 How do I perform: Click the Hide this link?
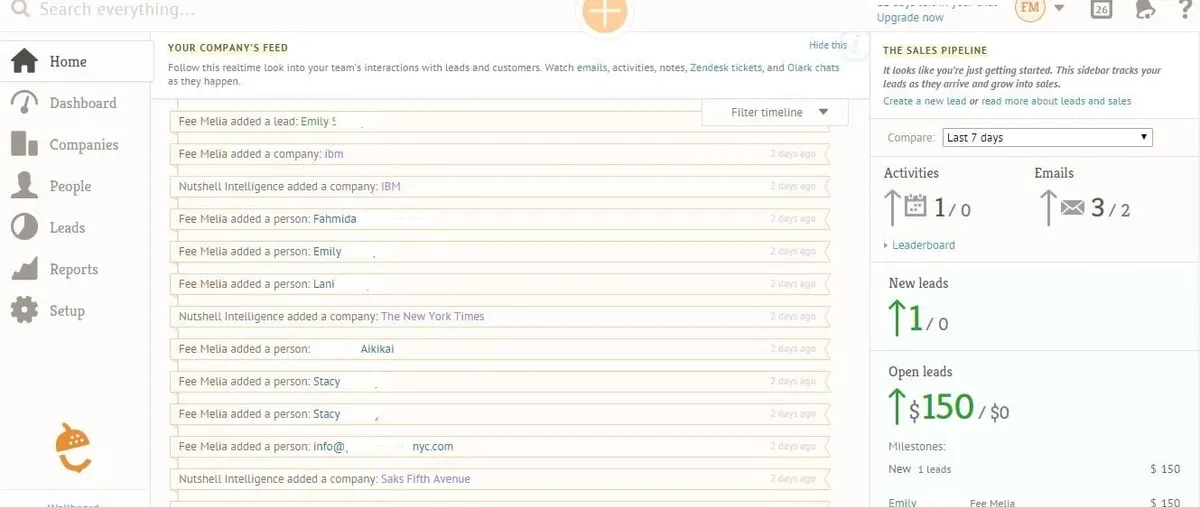coord(828,45)
